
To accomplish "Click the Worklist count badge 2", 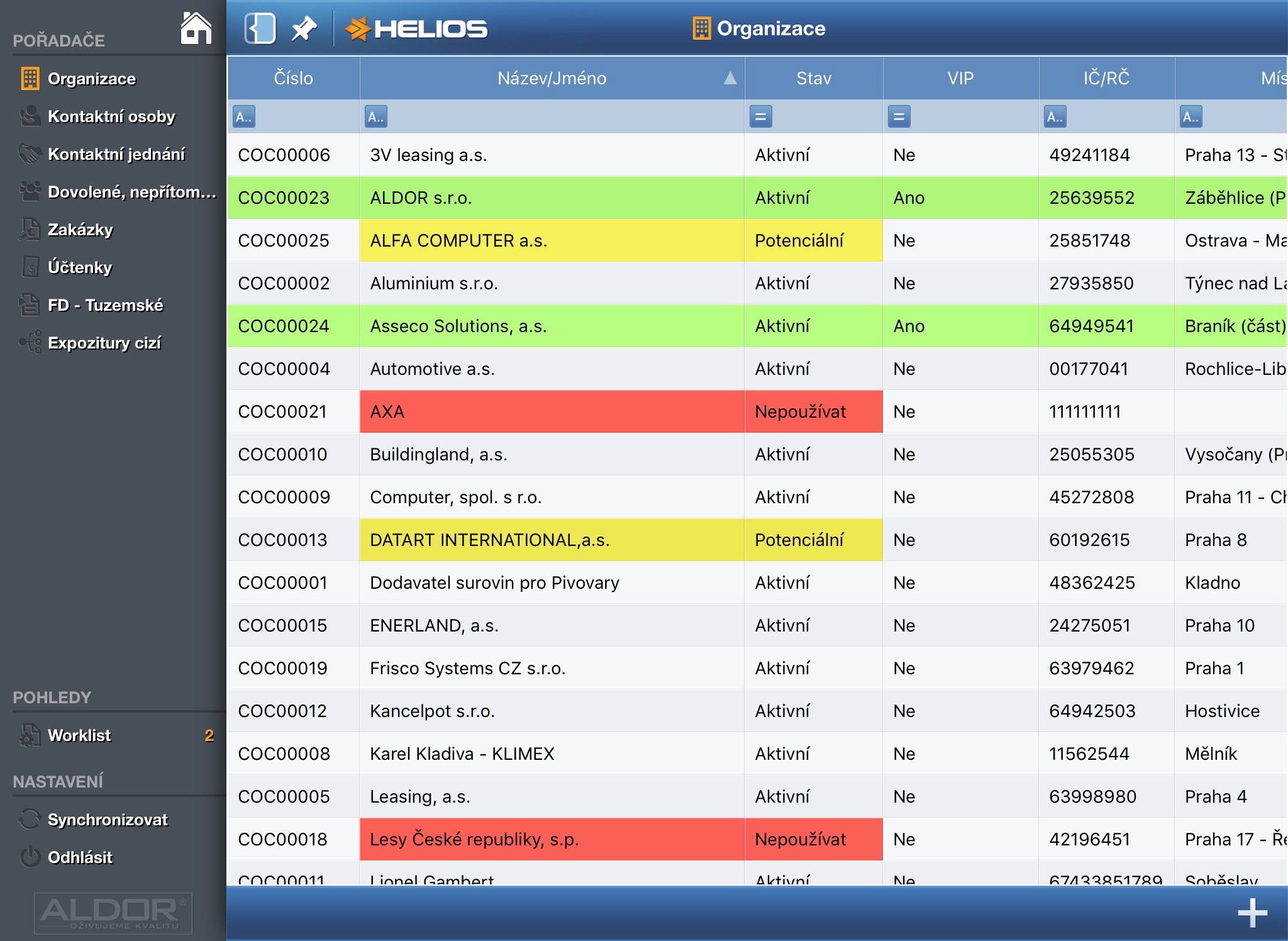I will (209, 735).
